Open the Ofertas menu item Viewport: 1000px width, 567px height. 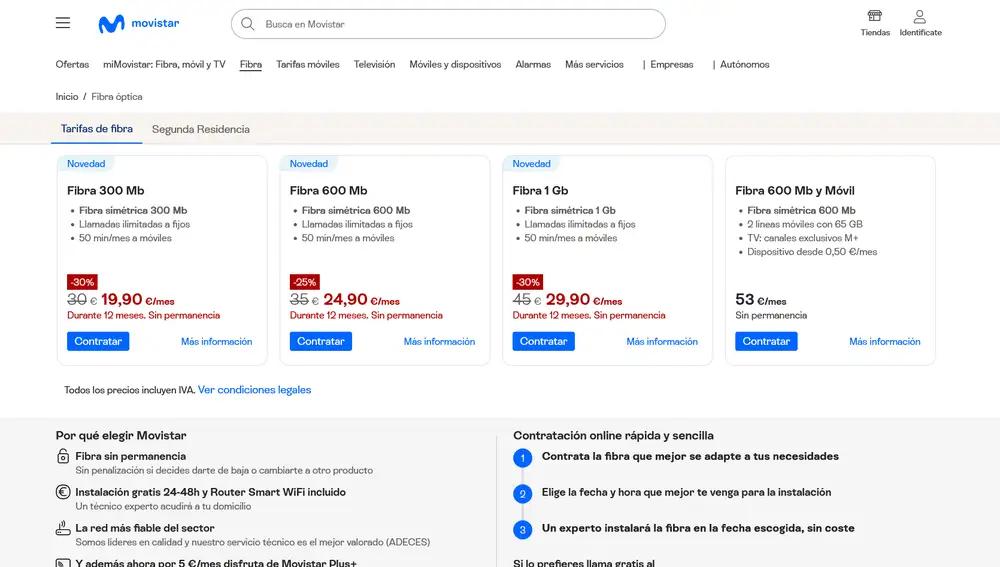pyautogui.click(x=72, y=64)
